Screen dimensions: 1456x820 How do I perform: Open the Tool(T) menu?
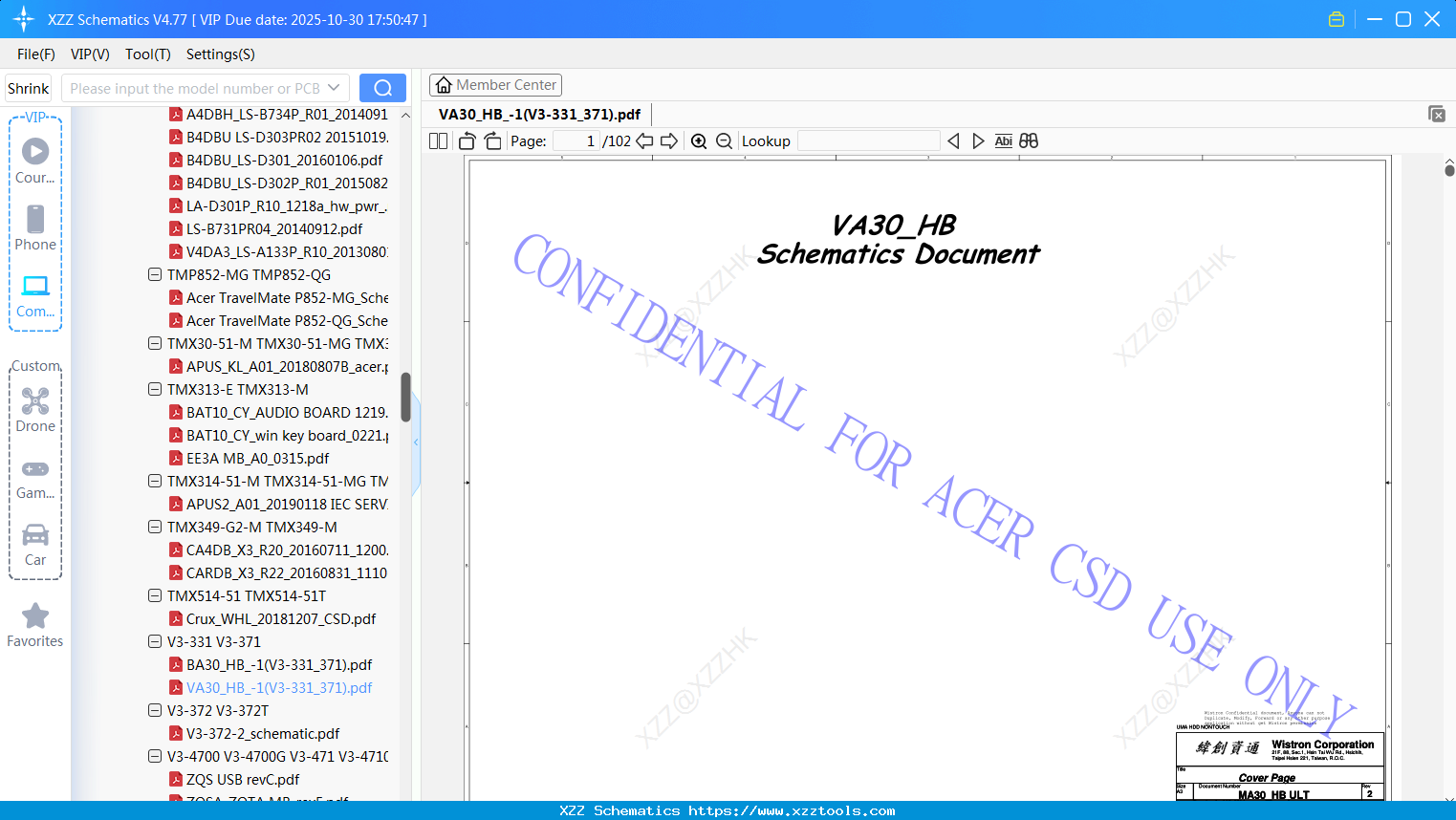[147, 54]
